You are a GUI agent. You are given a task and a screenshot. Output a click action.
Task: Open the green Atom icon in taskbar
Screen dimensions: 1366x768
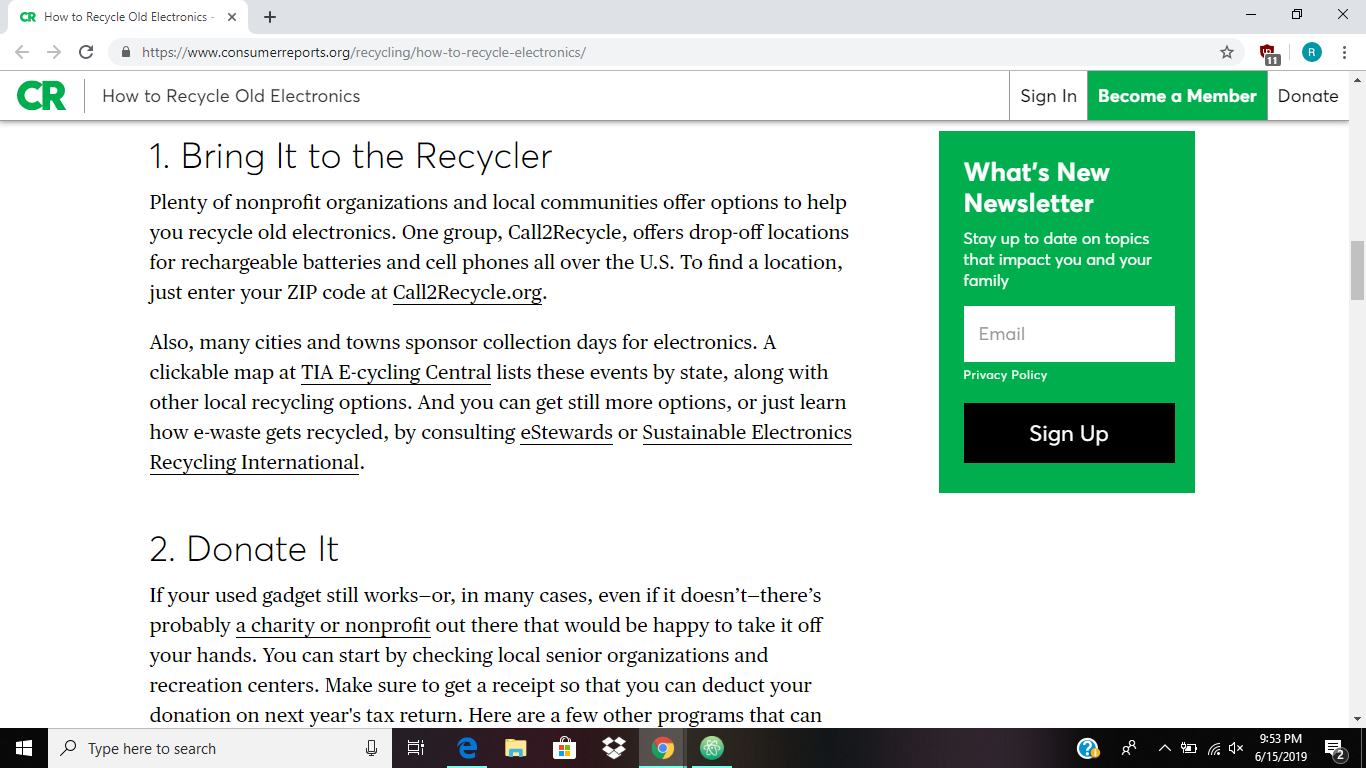click(x=711, y=748)
